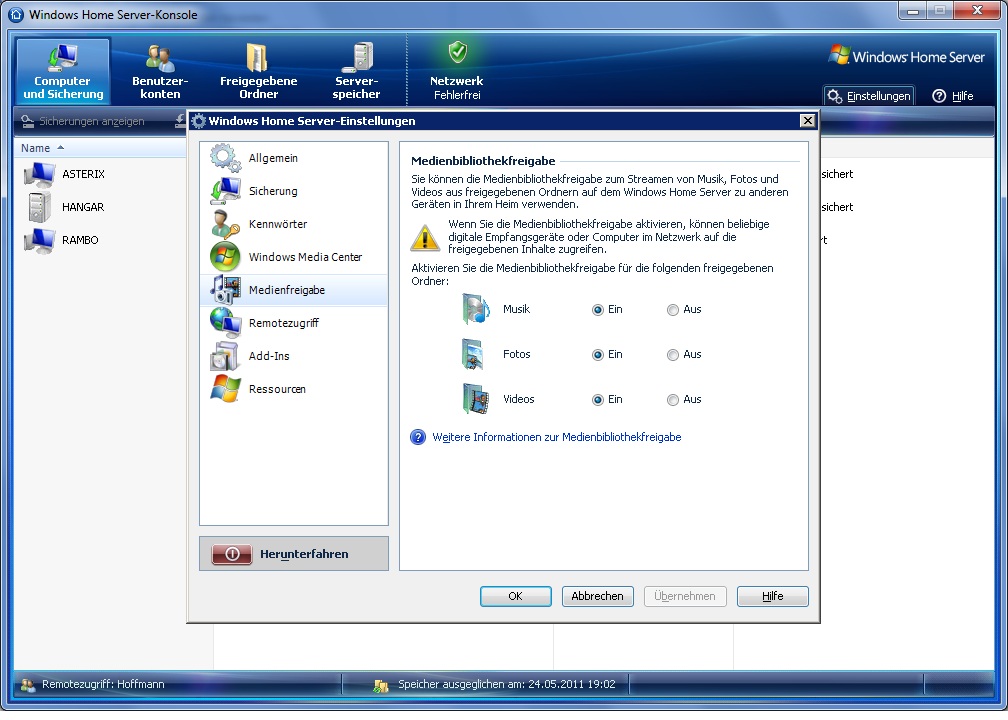Select RAMBO name text in list

[x=80, y=240]
